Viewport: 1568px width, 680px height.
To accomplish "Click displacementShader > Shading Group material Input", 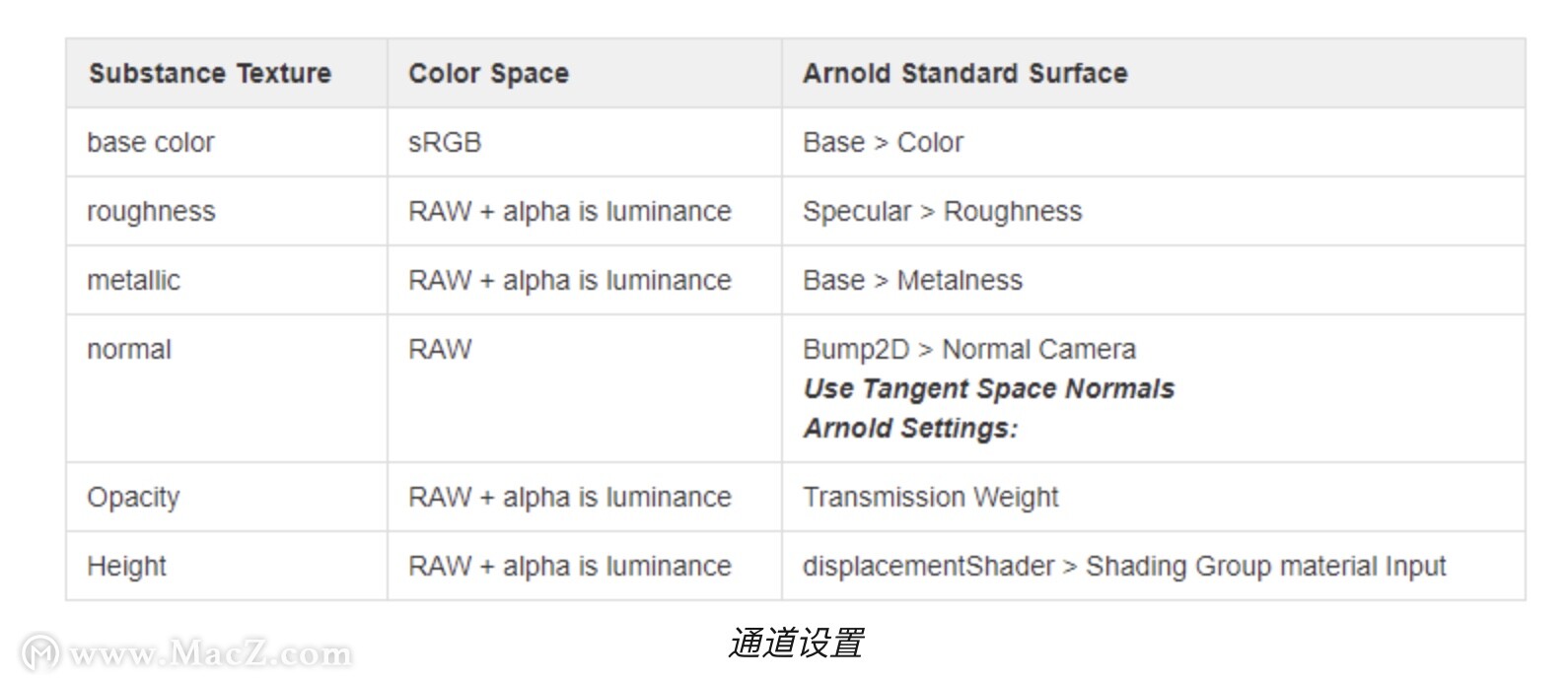I will tap(1124, 567).
